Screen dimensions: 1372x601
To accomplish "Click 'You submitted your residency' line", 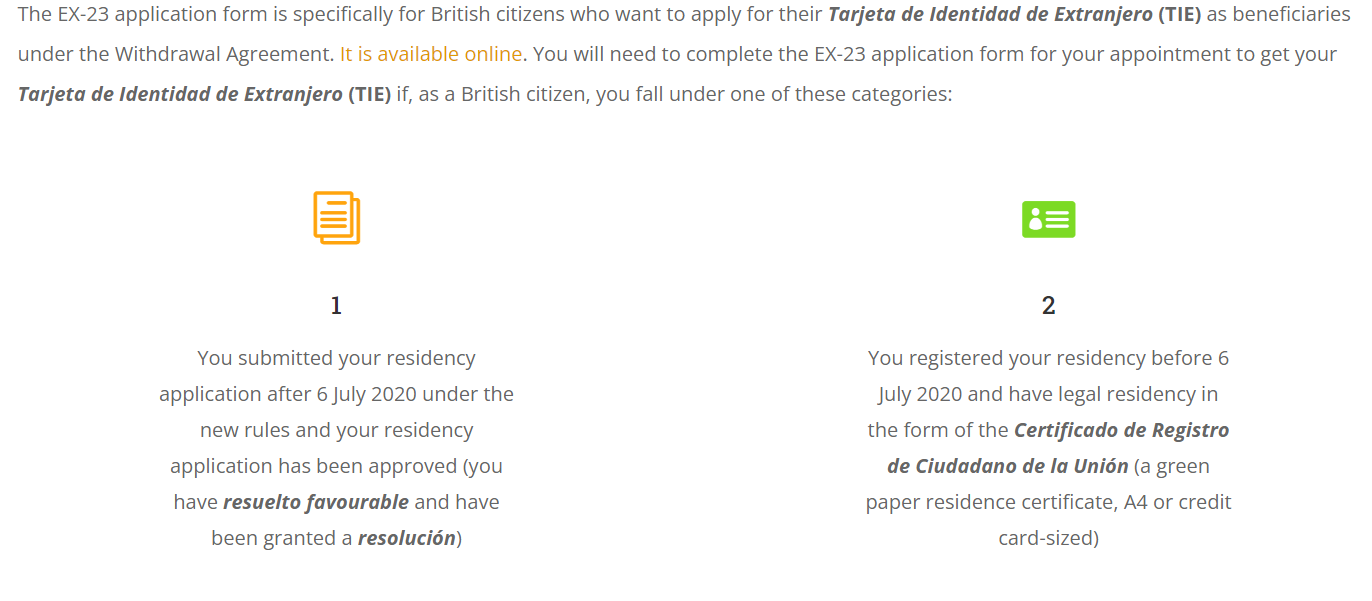I will pyautogui.click(x=336, y=358).
